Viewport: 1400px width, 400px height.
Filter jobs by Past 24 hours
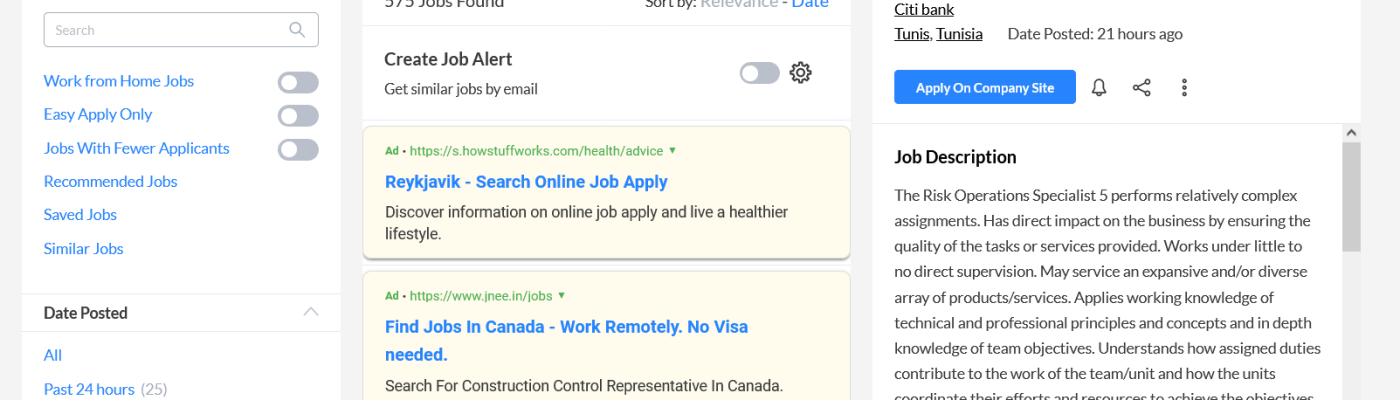(x=89, y=389)
